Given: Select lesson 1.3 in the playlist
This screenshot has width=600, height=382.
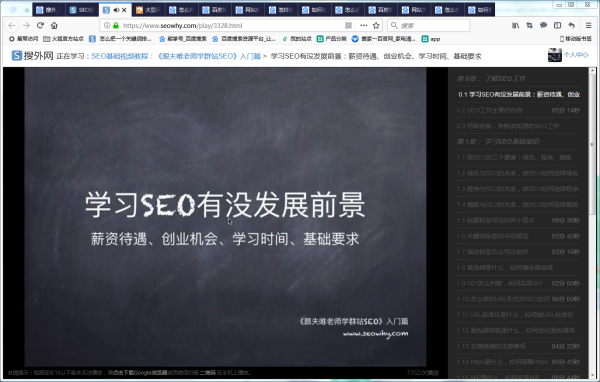Looking at the screenshot, I should click(x=519, y=189).
